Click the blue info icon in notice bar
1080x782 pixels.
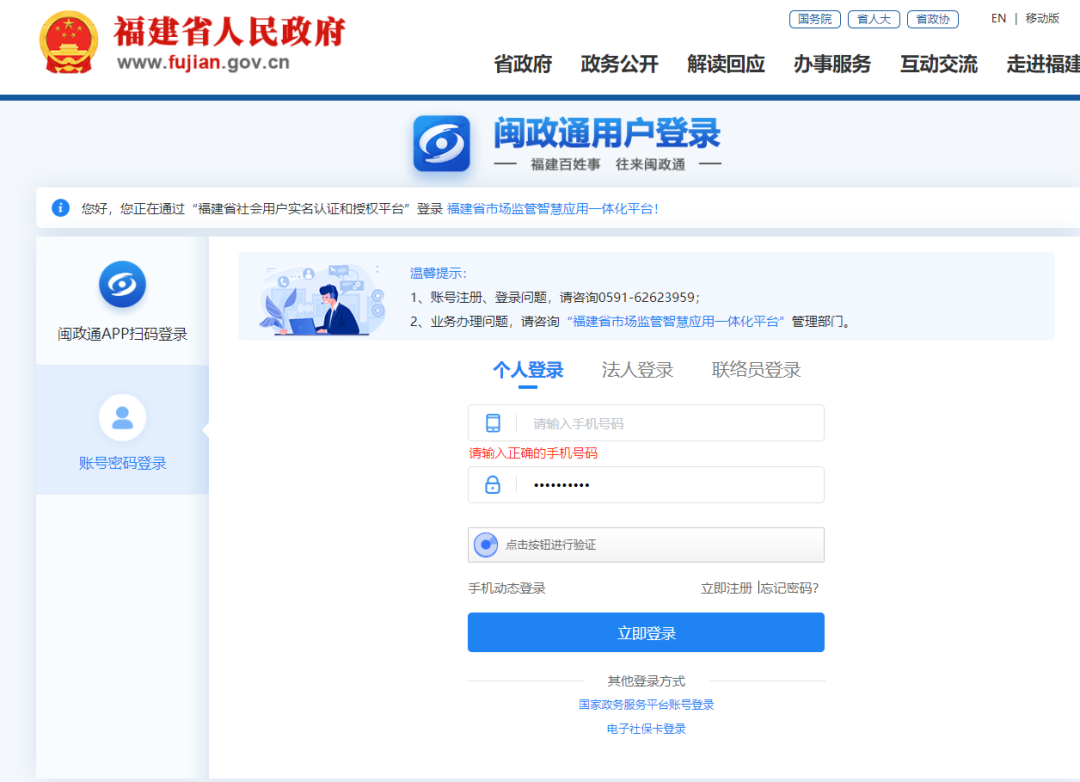(61, 208)
